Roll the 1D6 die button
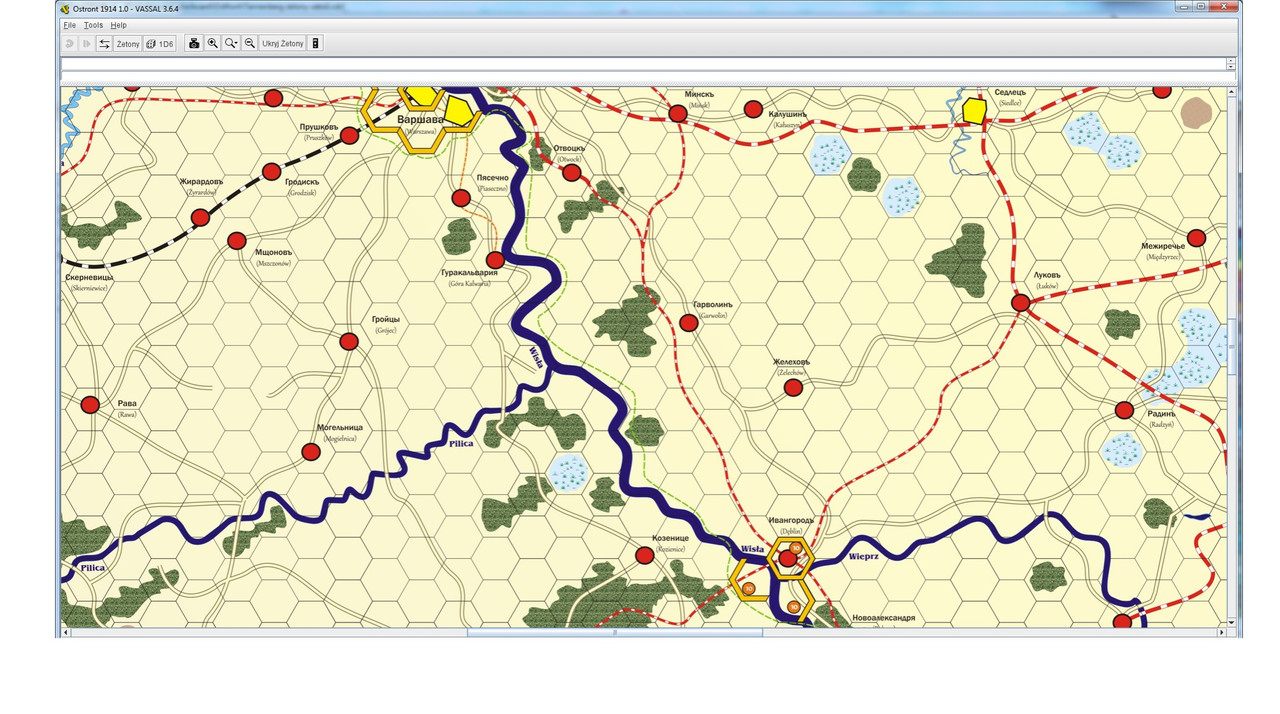The width and height of the screenshot is (1280, 714). (x=160, y=44)
